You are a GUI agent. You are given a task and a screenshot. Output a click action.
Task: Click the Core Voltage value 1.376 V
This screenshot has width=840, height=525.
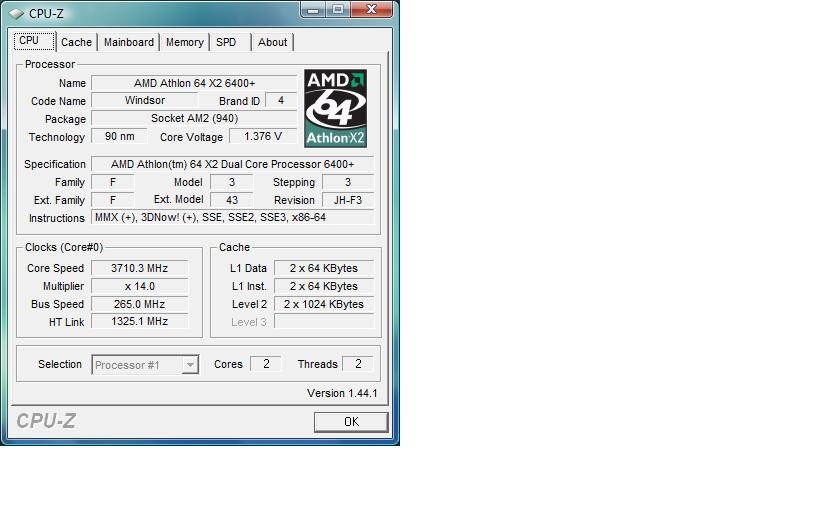tap(263, 136)
